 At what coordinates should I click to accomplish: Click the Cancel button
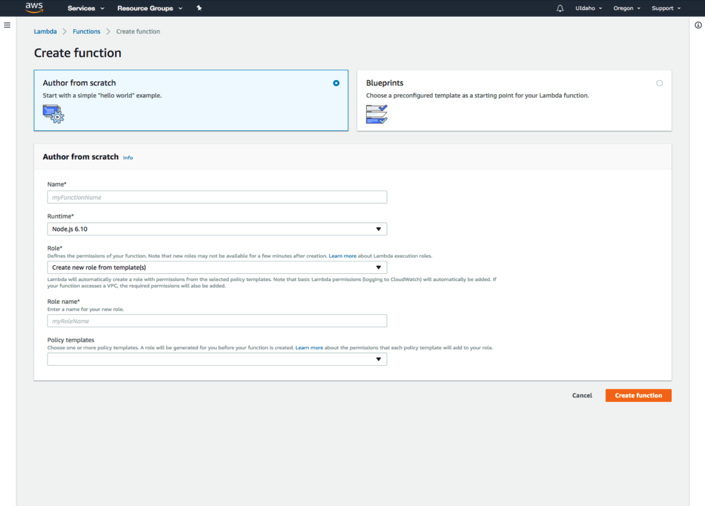582,396
